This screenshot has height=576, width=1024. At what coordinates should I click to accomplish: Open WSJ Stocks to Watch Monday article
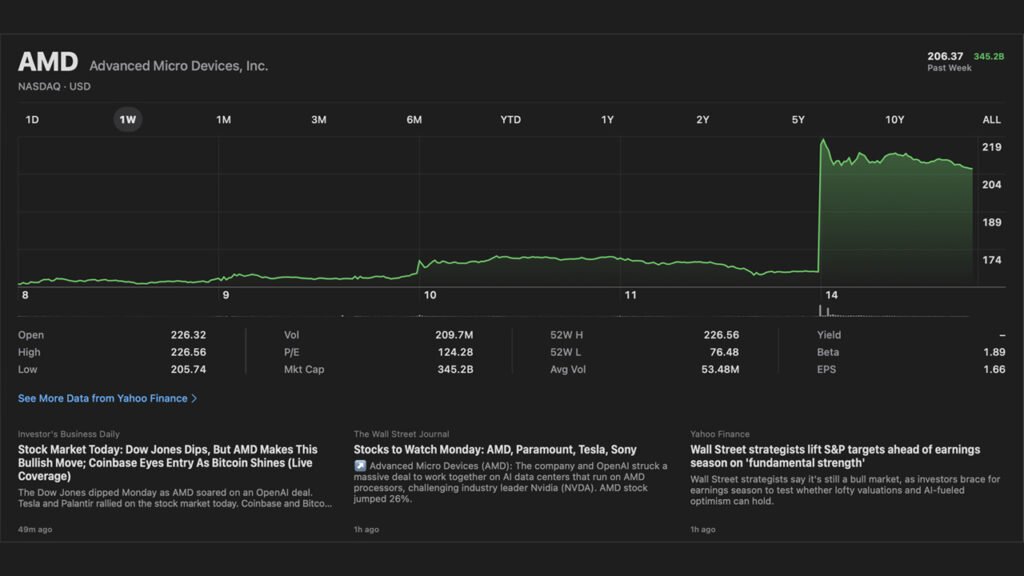495,450
